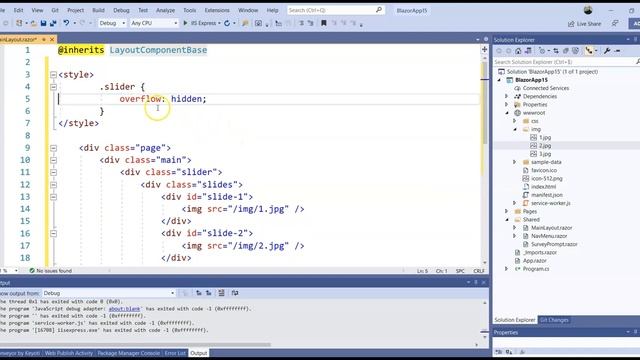Viewport: 640px width, 360px height.
Task: Go to previous message in Output panel
Action: (199, 293)
